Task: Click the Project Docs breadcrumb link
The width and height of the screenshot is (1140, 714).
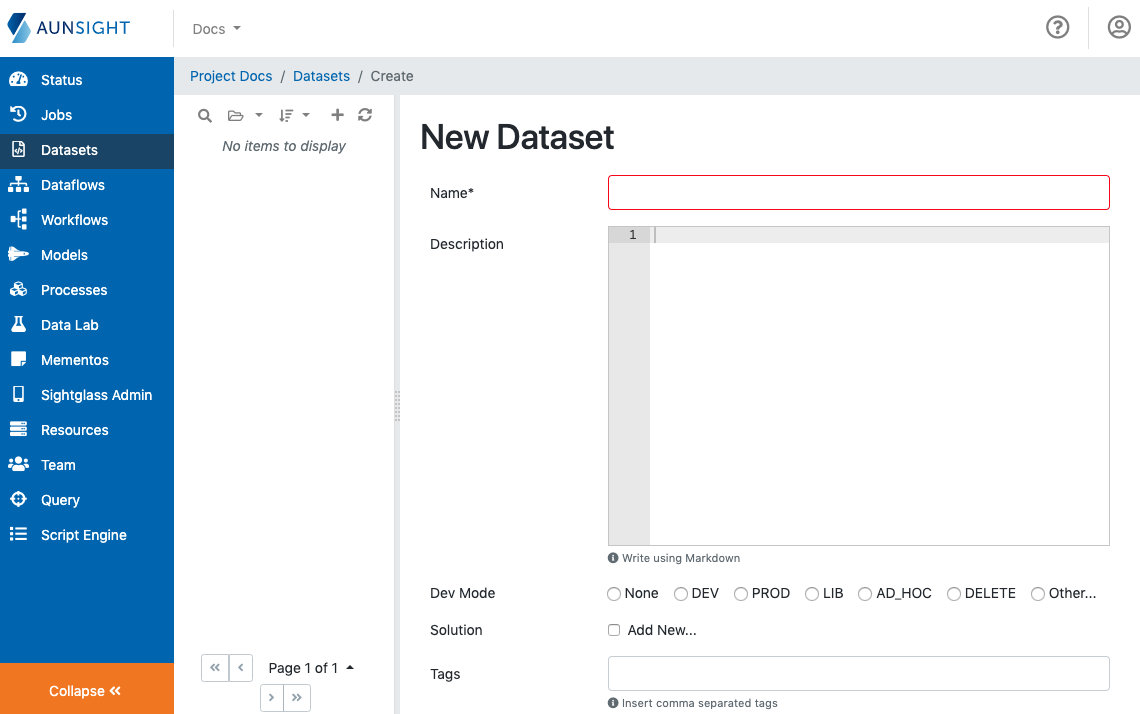Action: pyautogui.click(x=231, y=76)
